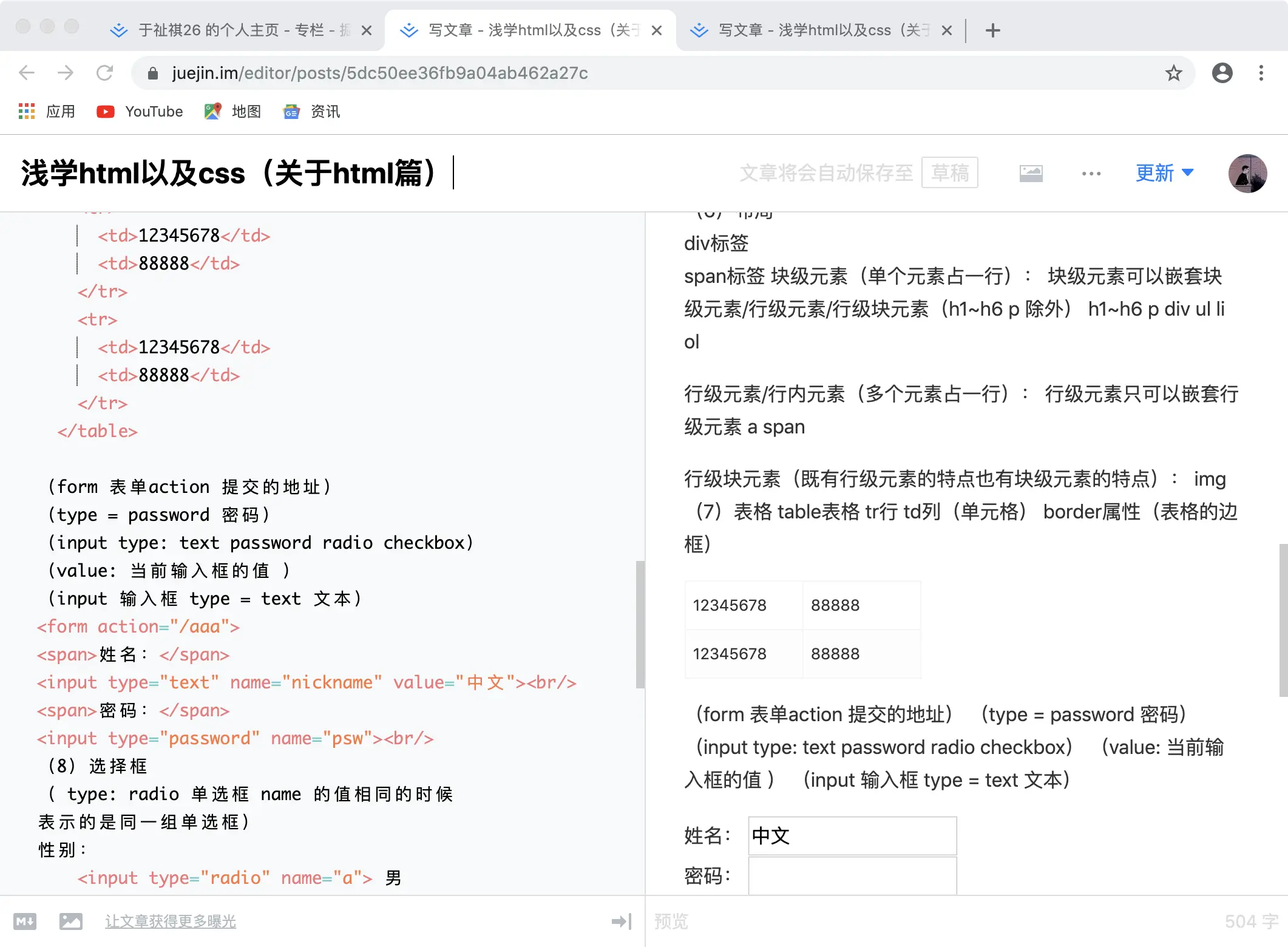Open the three-dots more options menu
The image size is (1288, 947).
[1091, 174]
